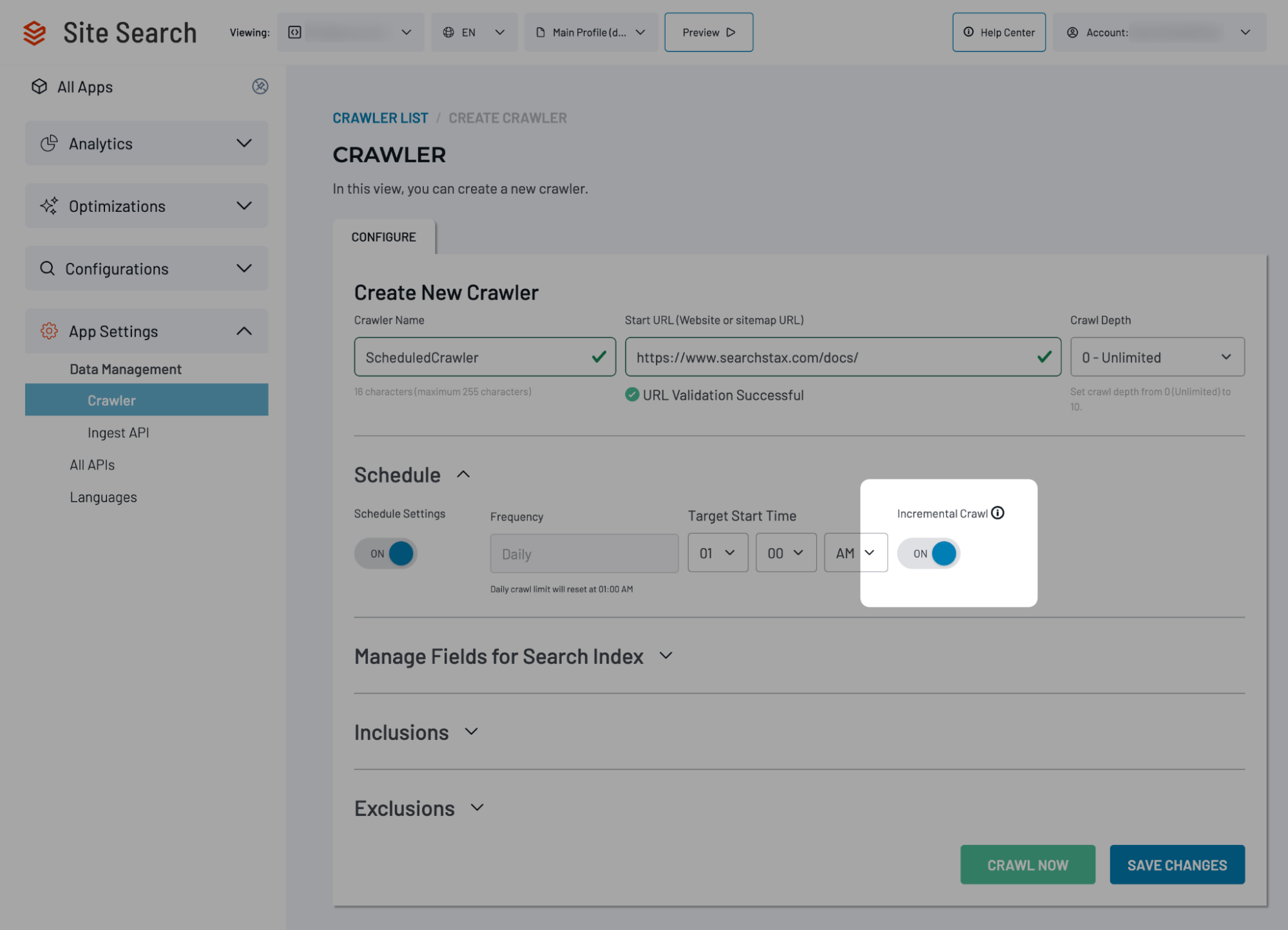The width and height of the screenshot is (1288, 930).
Task: Click the account user icon
Action: (1072, 32)
